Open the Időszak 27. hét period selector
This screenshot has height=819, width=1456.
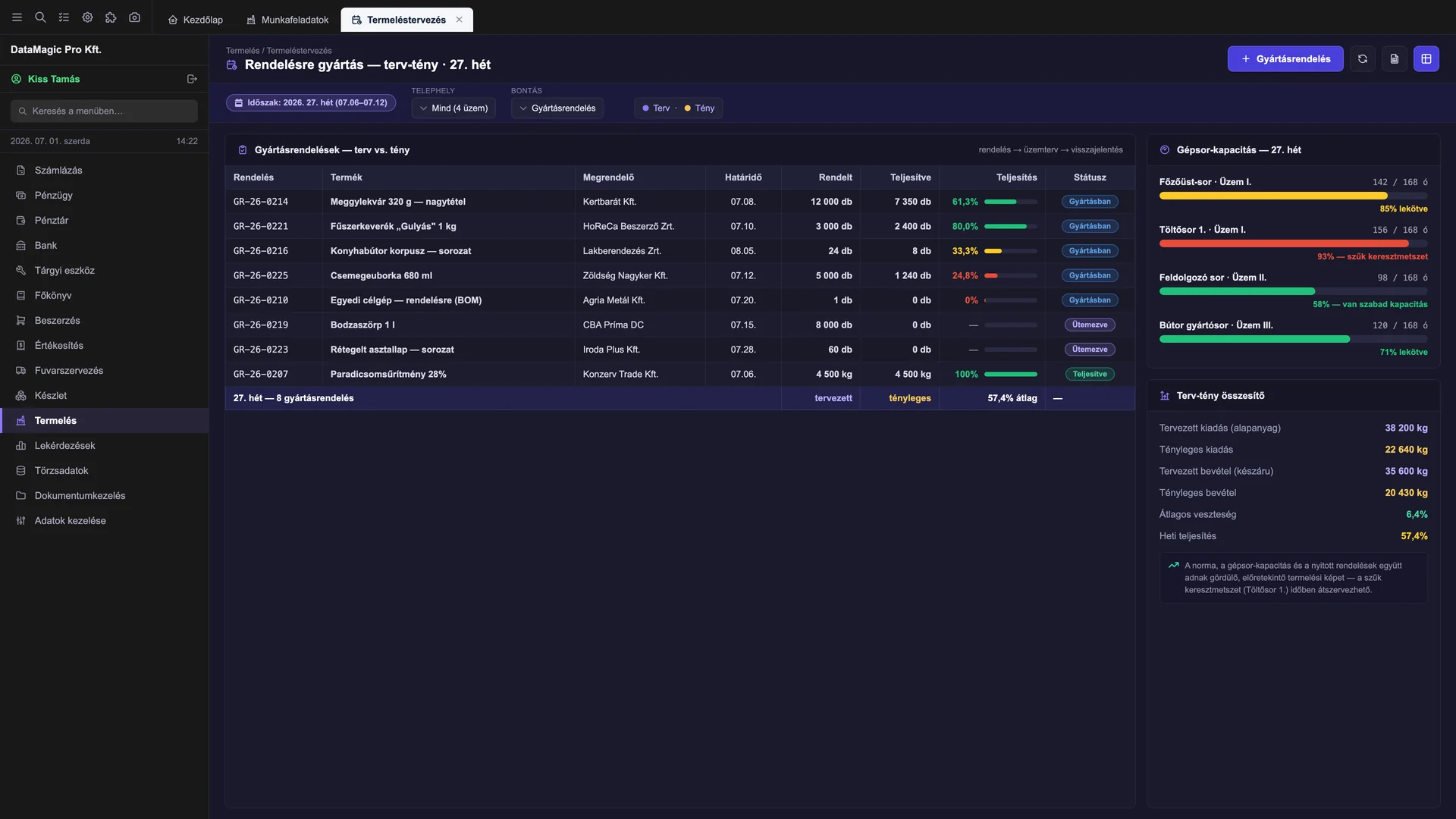pyautogui.click(x=311, y=102)
